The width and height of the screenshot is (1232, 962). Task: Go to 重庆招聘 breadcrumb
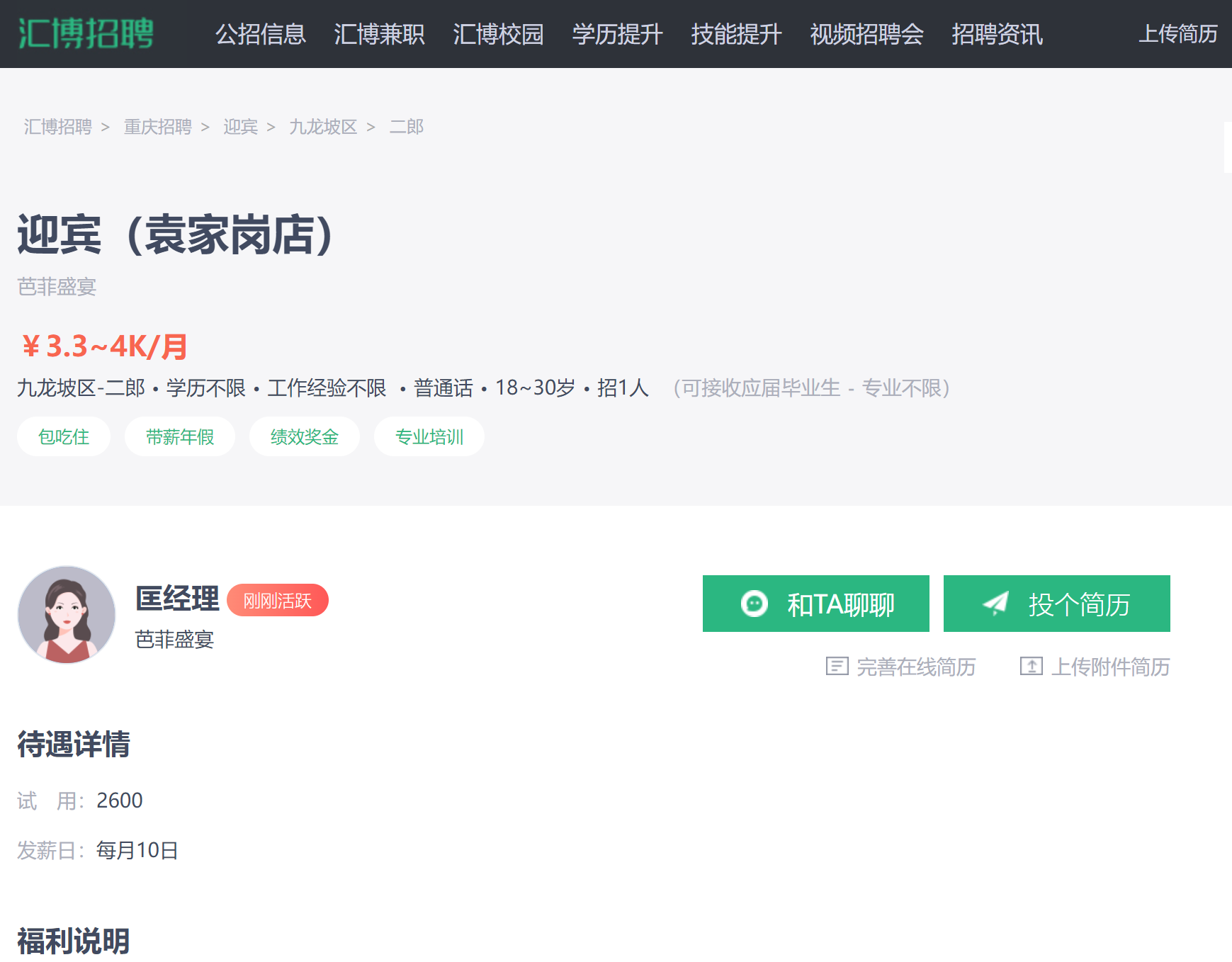(x=158, y=127)
